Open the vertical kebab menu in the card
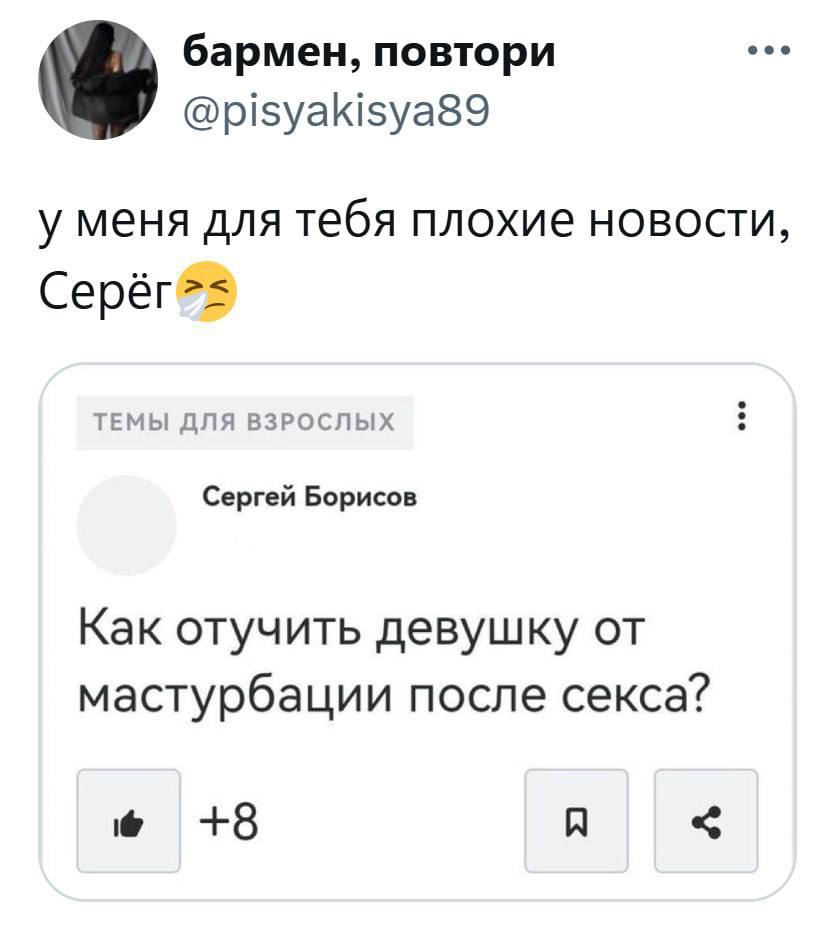833x926 pixels. point(740,417)
